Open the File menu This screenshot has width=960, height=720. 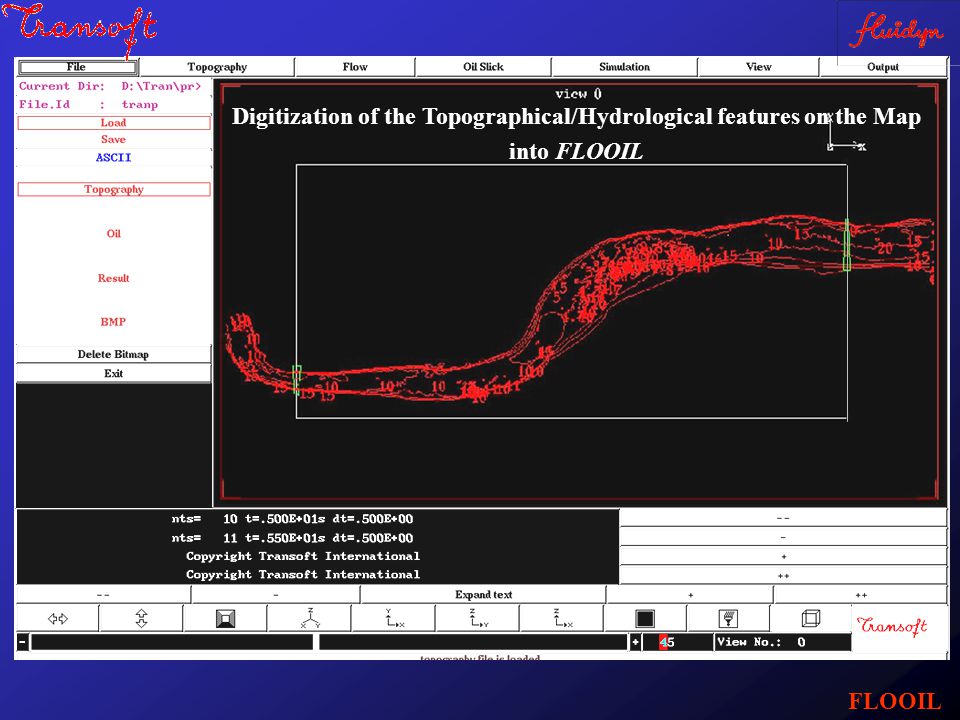click(77, 66)
